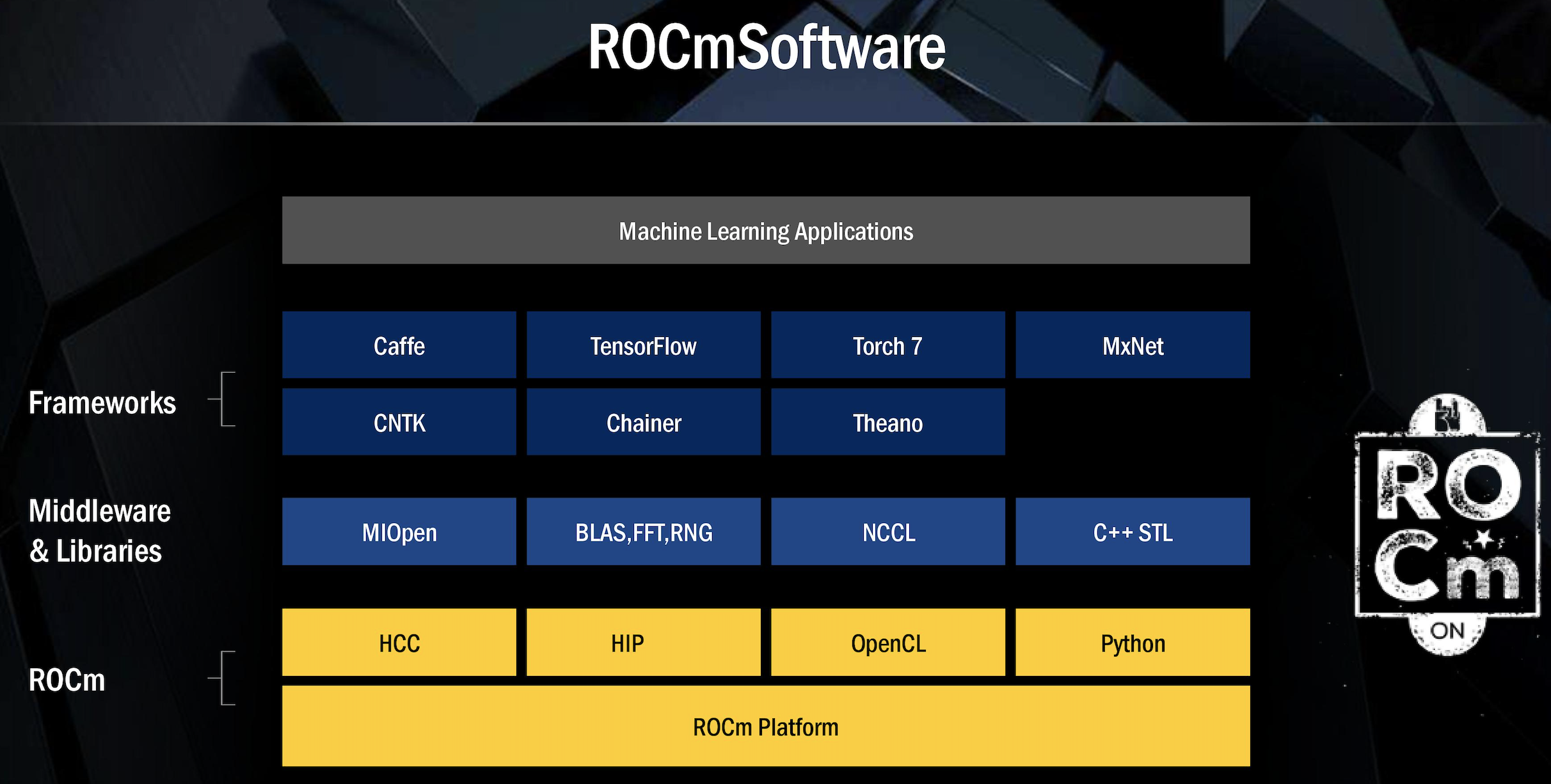Screen dimensions: 1551x784
Task: Click the TensorFlow box
Action: (643, 345)
